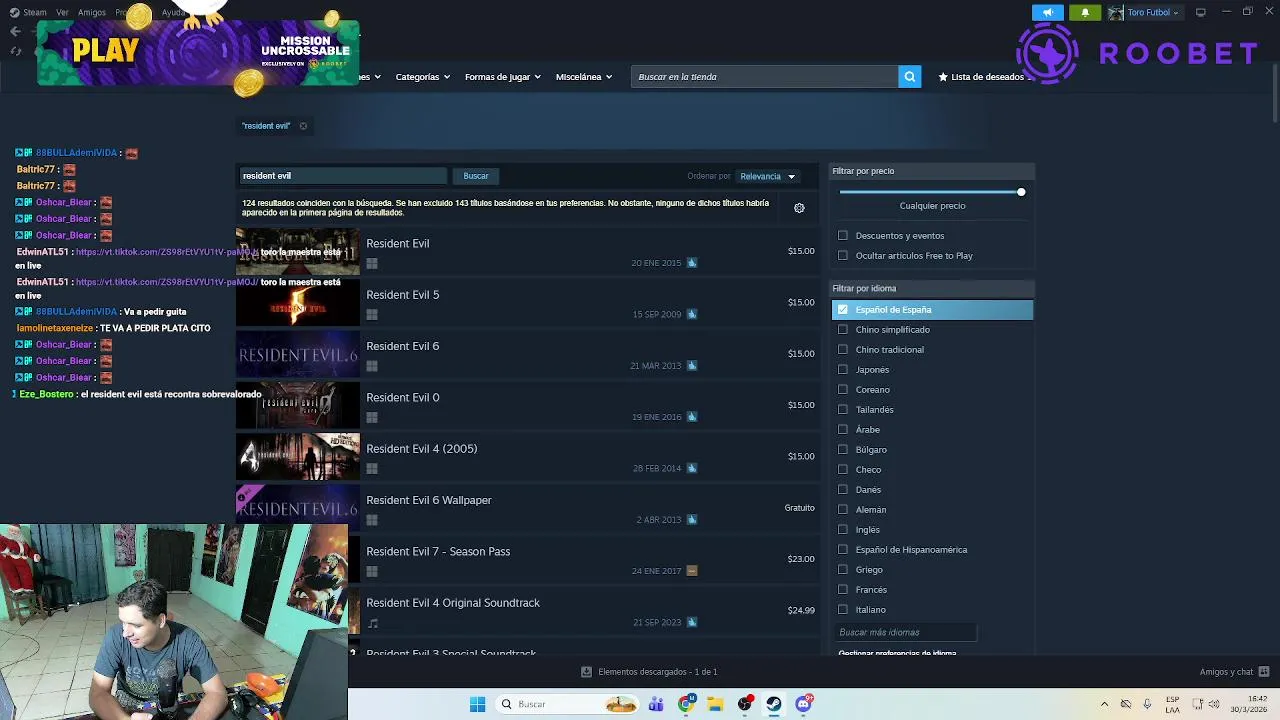Open Resident Evil 6 Wallpaper result
Viewport: 1280px width, 720px height.
pos(528,508)
